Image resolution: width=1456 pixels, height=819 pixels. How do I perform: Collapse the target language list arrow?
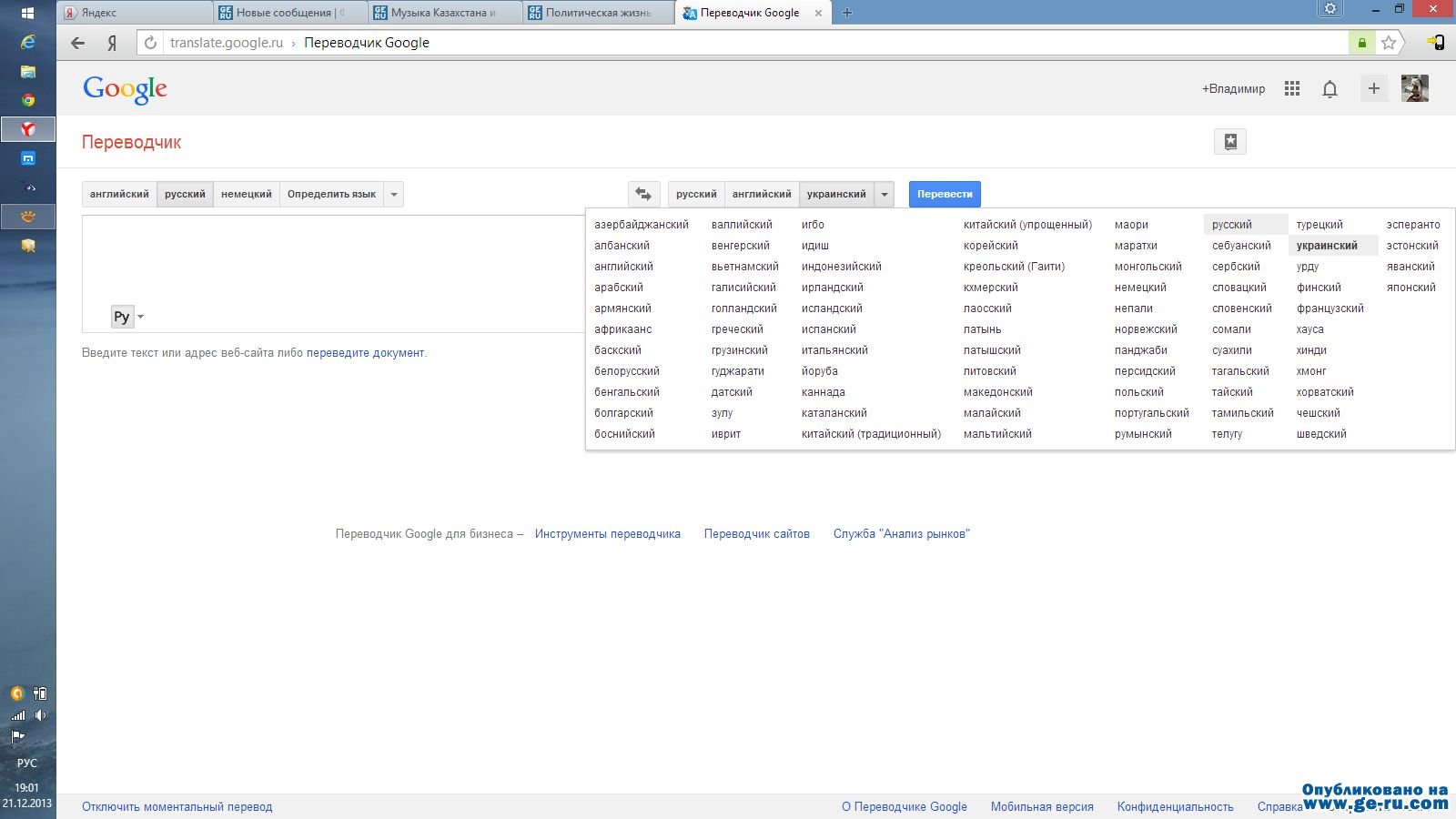click(x=884, y=194)
